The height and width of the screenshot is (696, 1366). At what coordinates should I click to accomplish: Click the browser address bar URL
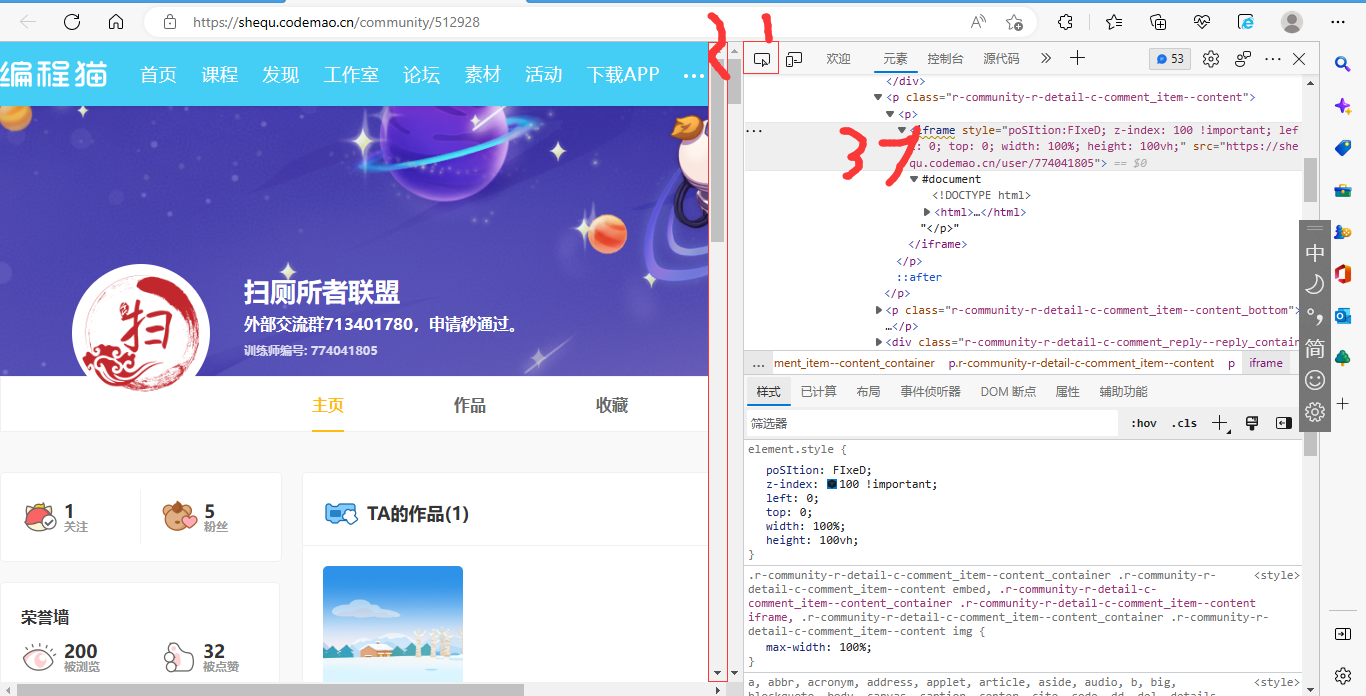click(x=336, y=22)
